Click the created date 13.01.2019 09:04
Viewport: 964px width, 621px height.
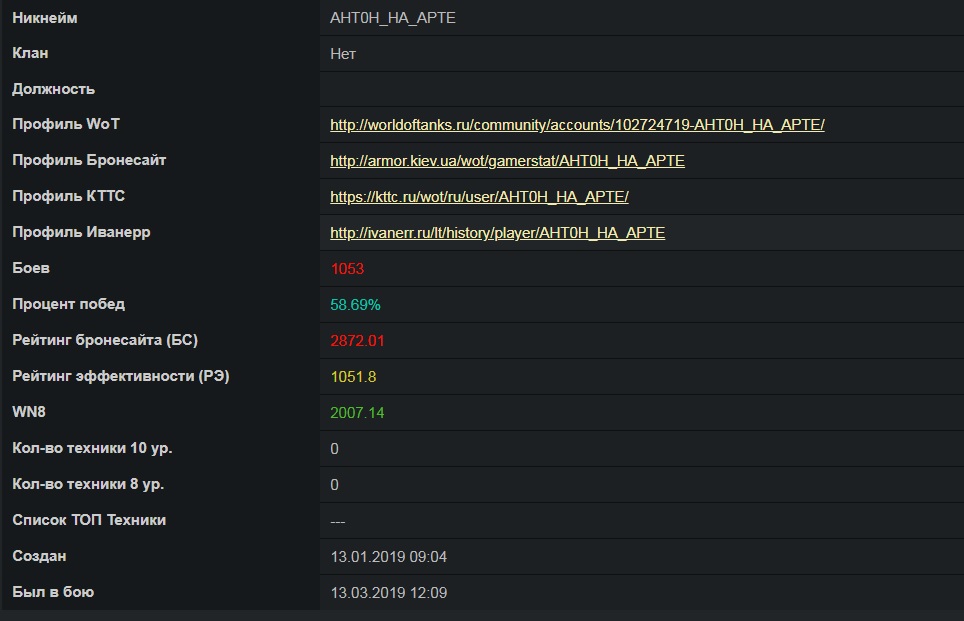point(389,556)
